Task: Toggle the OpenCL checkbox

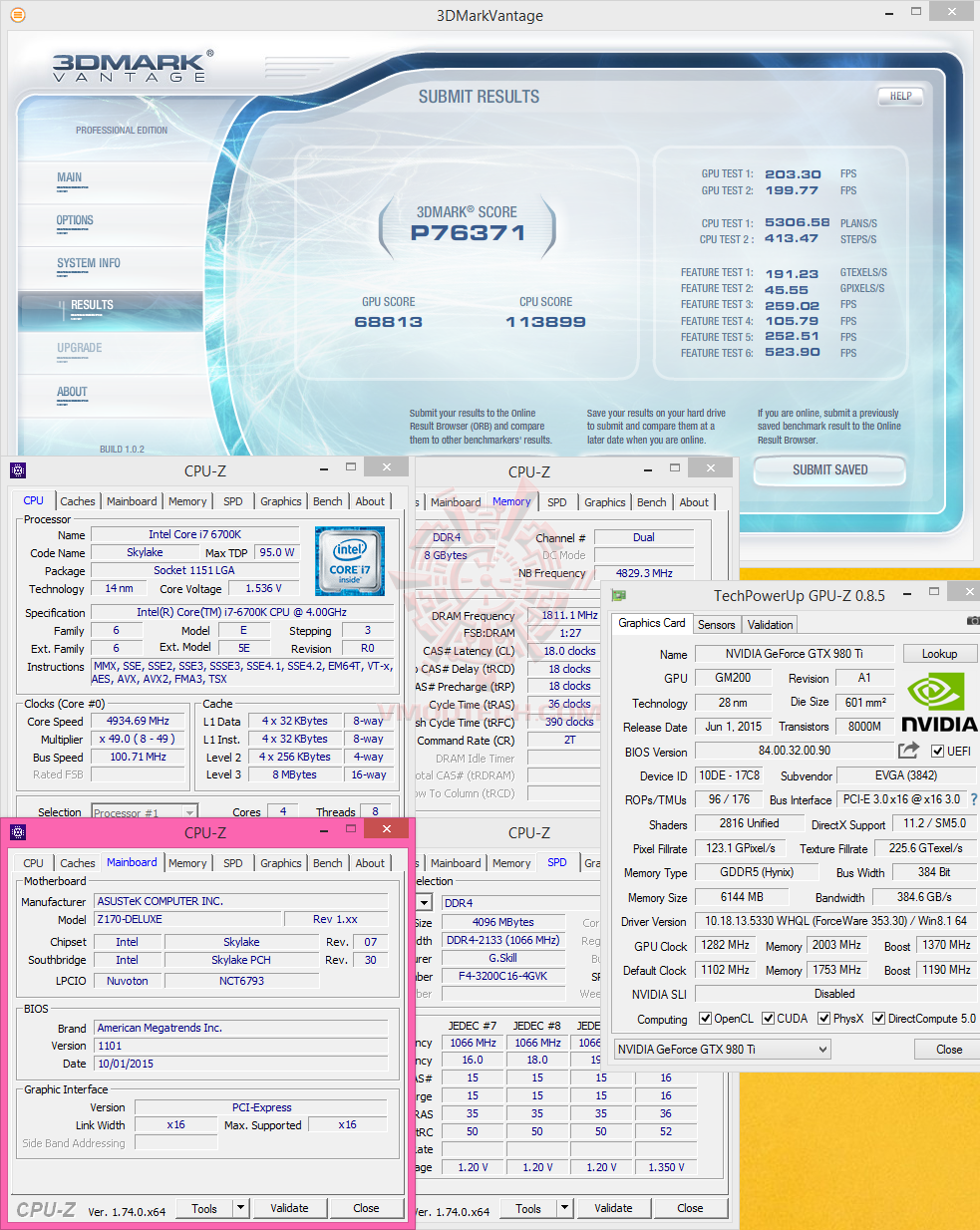Action: [705, 1018]
